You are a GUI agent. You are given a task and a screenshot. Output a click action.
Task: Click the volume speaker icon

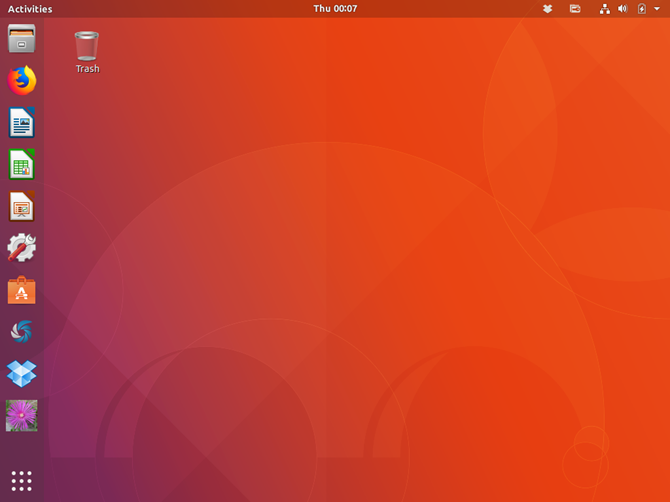[x=623, y=9]
